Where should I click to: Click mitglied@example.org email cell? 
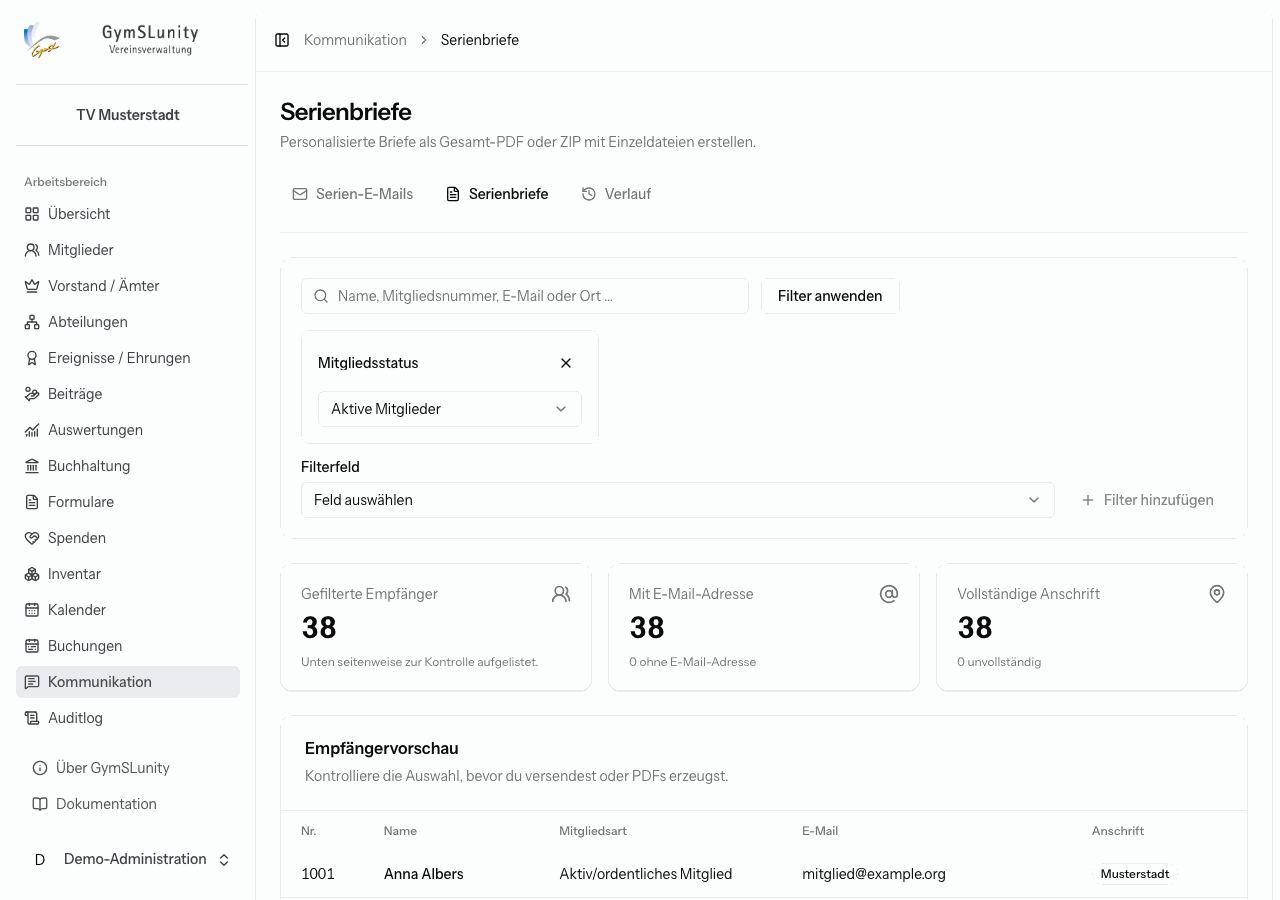click(x=874, y=874)
